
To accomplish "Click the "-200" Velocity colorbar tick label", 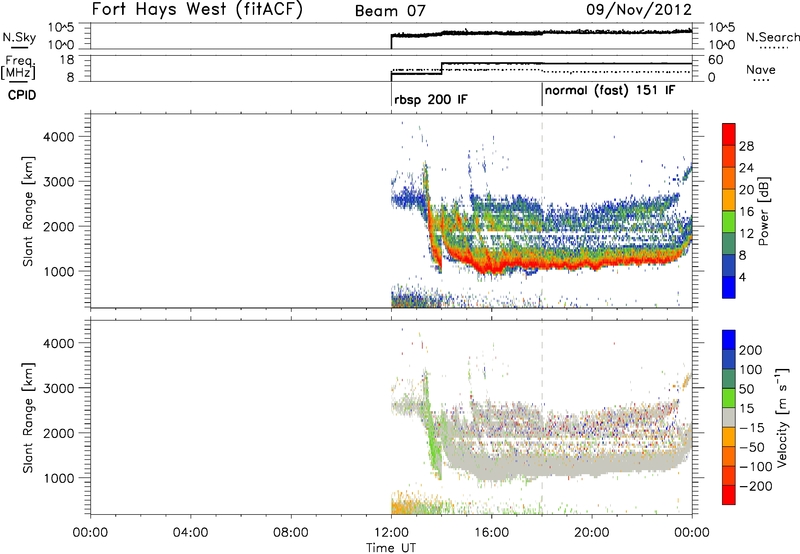I will 755,486.
